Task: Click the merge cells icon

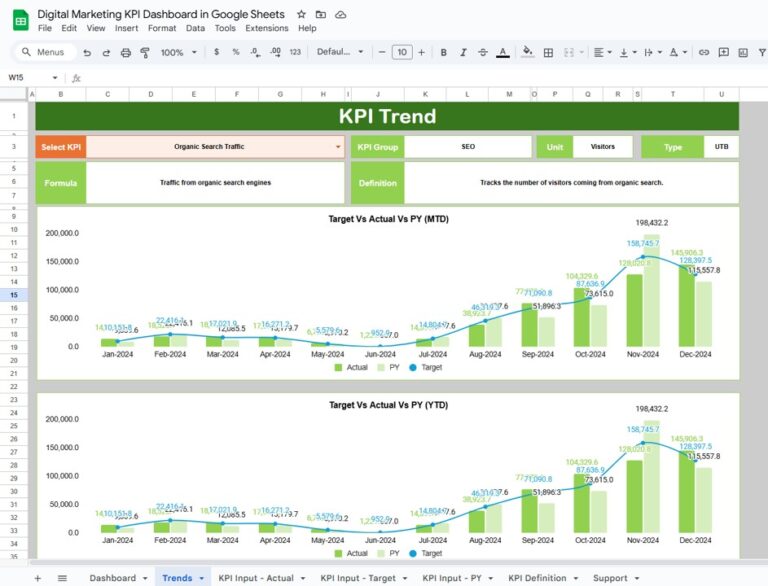Action: pos(569,52)
